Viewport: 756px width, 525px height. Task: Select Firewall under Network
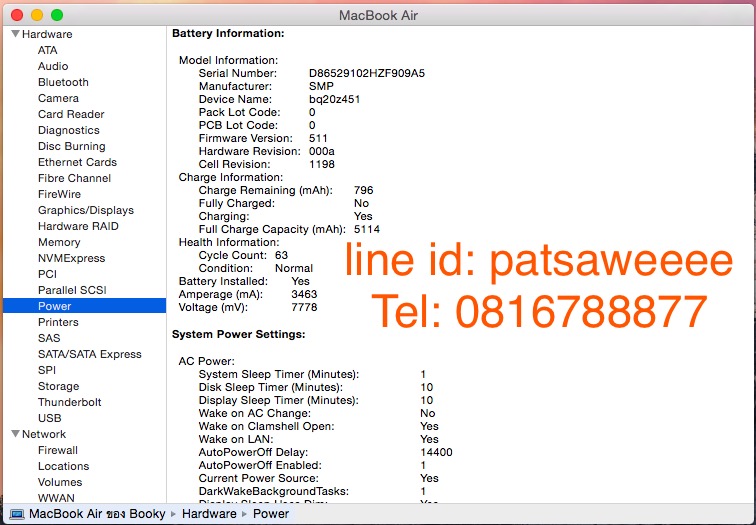coord(58,450)
